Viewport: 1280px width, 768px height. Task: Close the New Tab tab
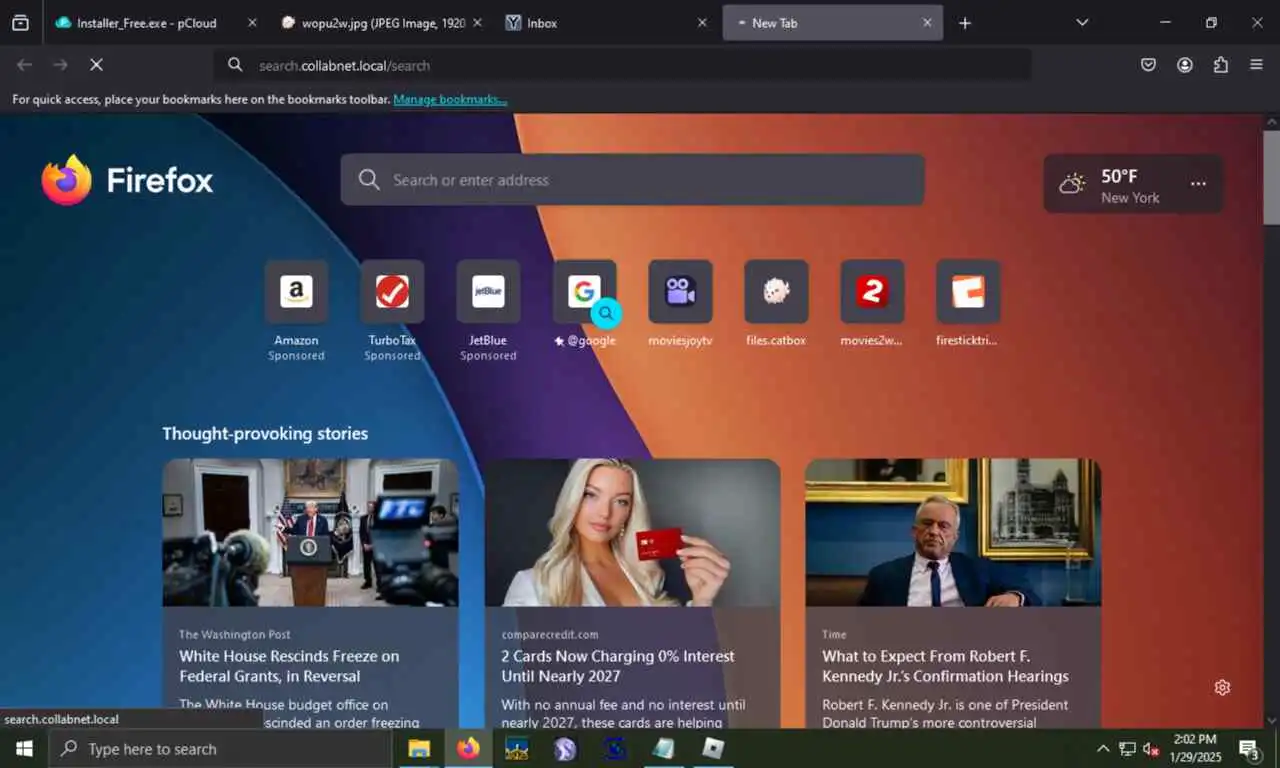[x=927, y=23]
